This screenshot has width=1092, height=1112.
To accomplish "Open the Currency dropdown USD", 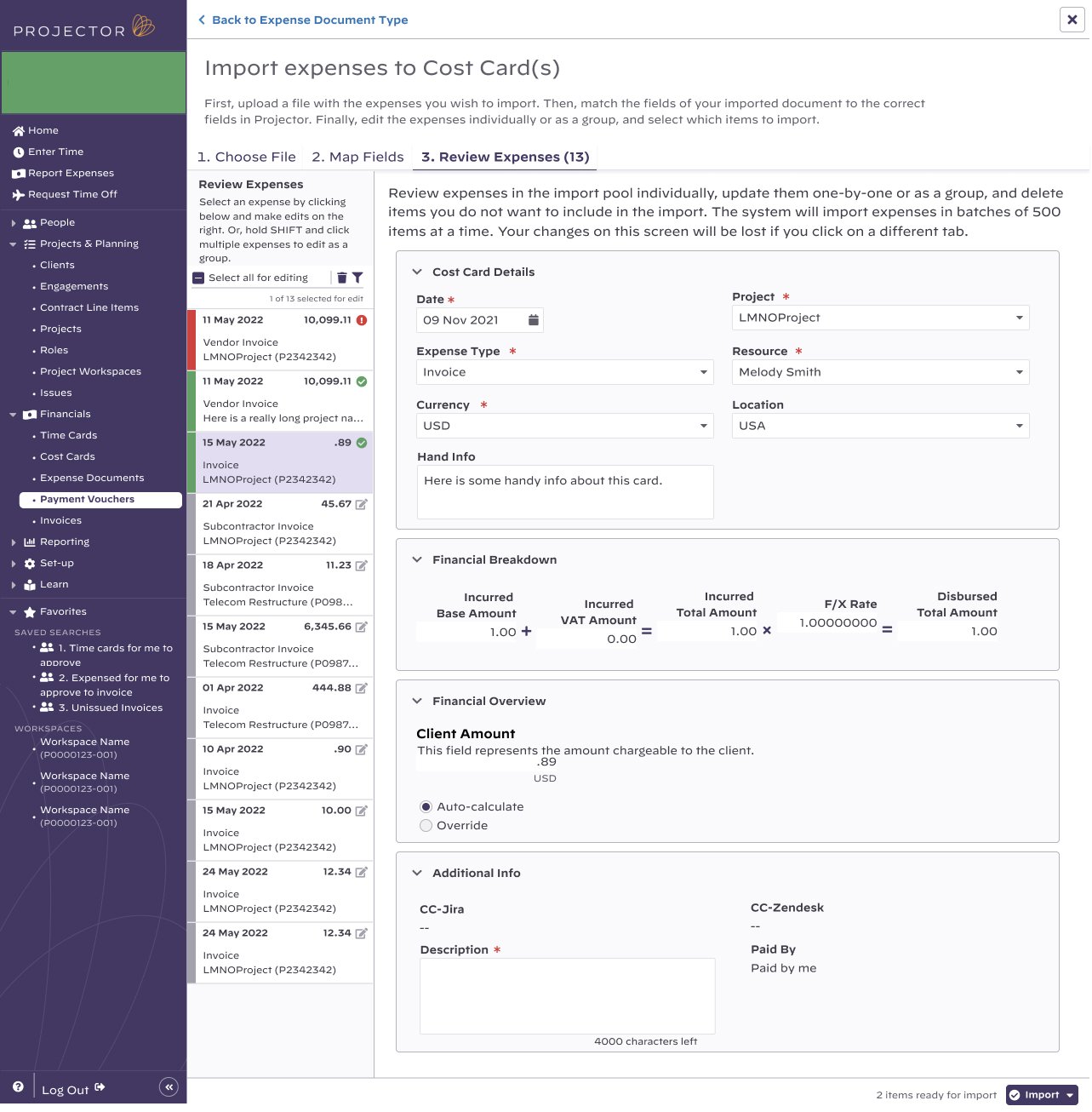I will click(565, 427).
